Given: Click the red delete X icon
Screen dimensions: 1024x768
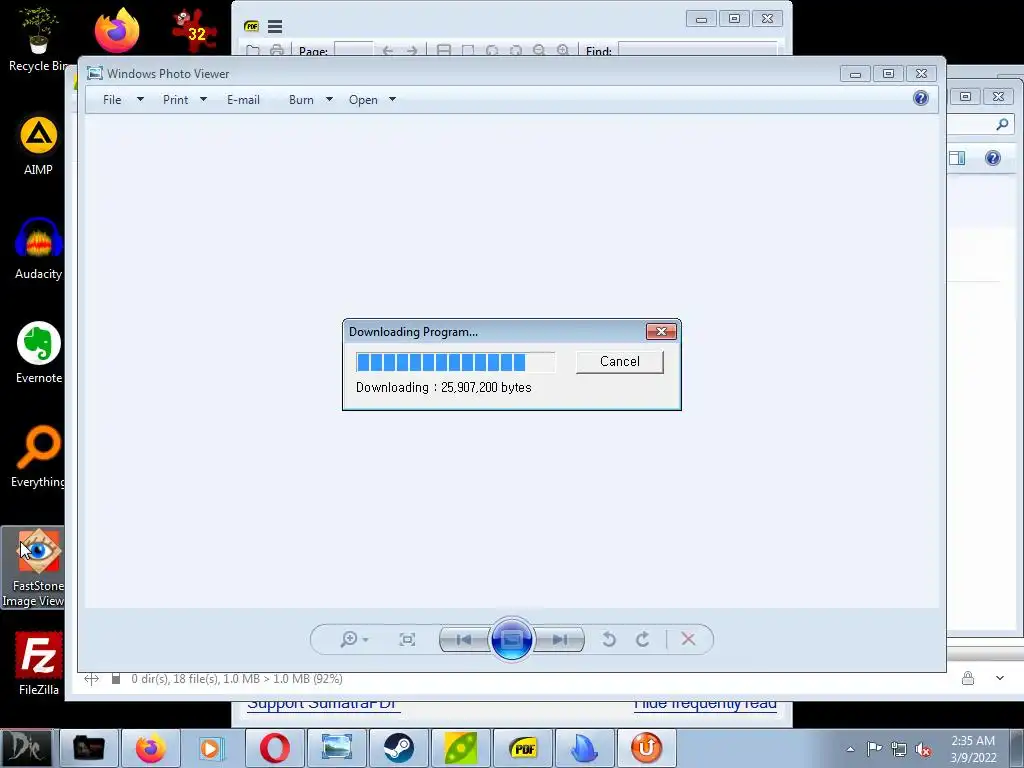Looking at the screenshot, I should point(688,639).
